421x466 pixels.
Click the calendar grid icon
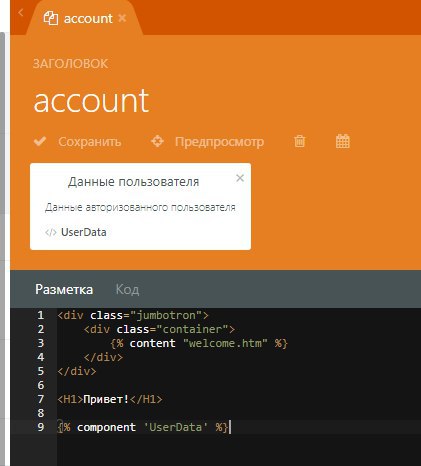[343, 141]
